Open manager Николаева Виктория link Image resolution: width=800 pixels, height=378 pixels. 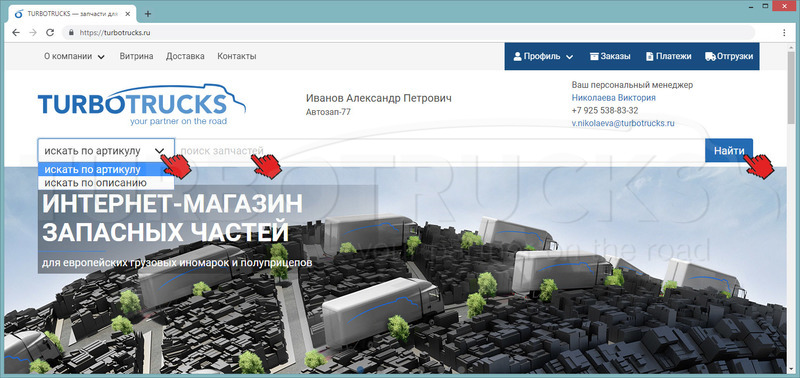pyautogui.click(x=613, y=97)
